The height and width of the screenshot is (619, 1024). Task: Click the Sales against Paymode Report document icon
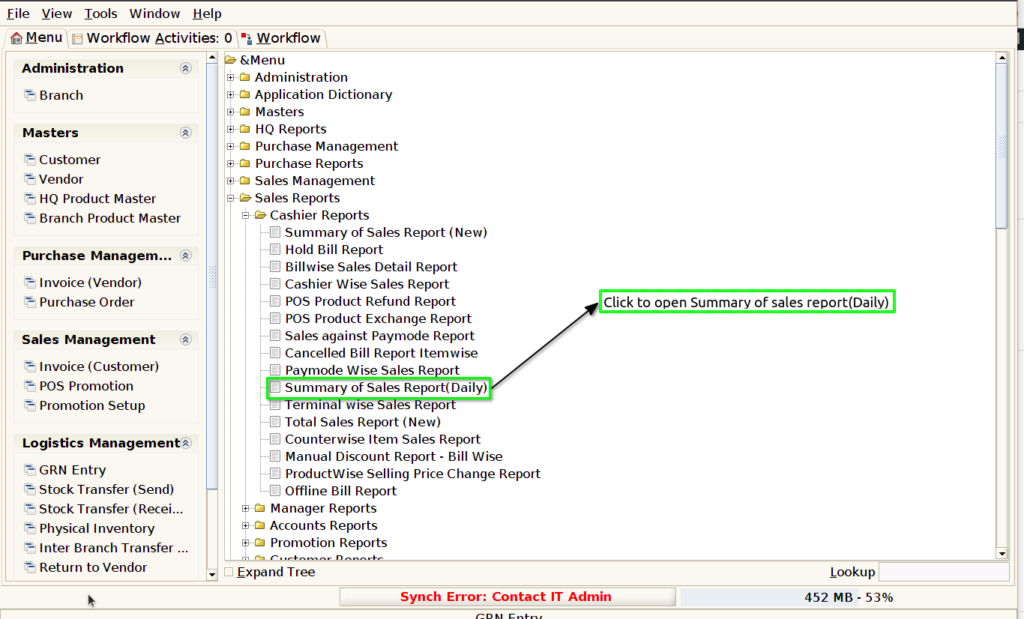click(276, 336)
